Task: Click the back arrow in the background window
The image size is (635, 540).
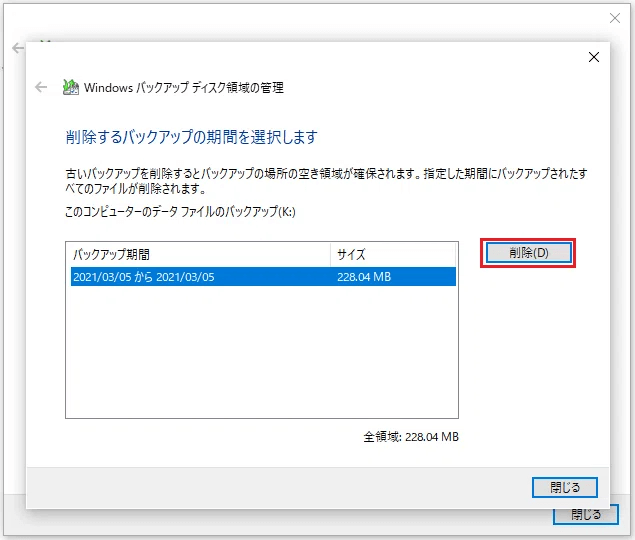Action: pos(17,48)
